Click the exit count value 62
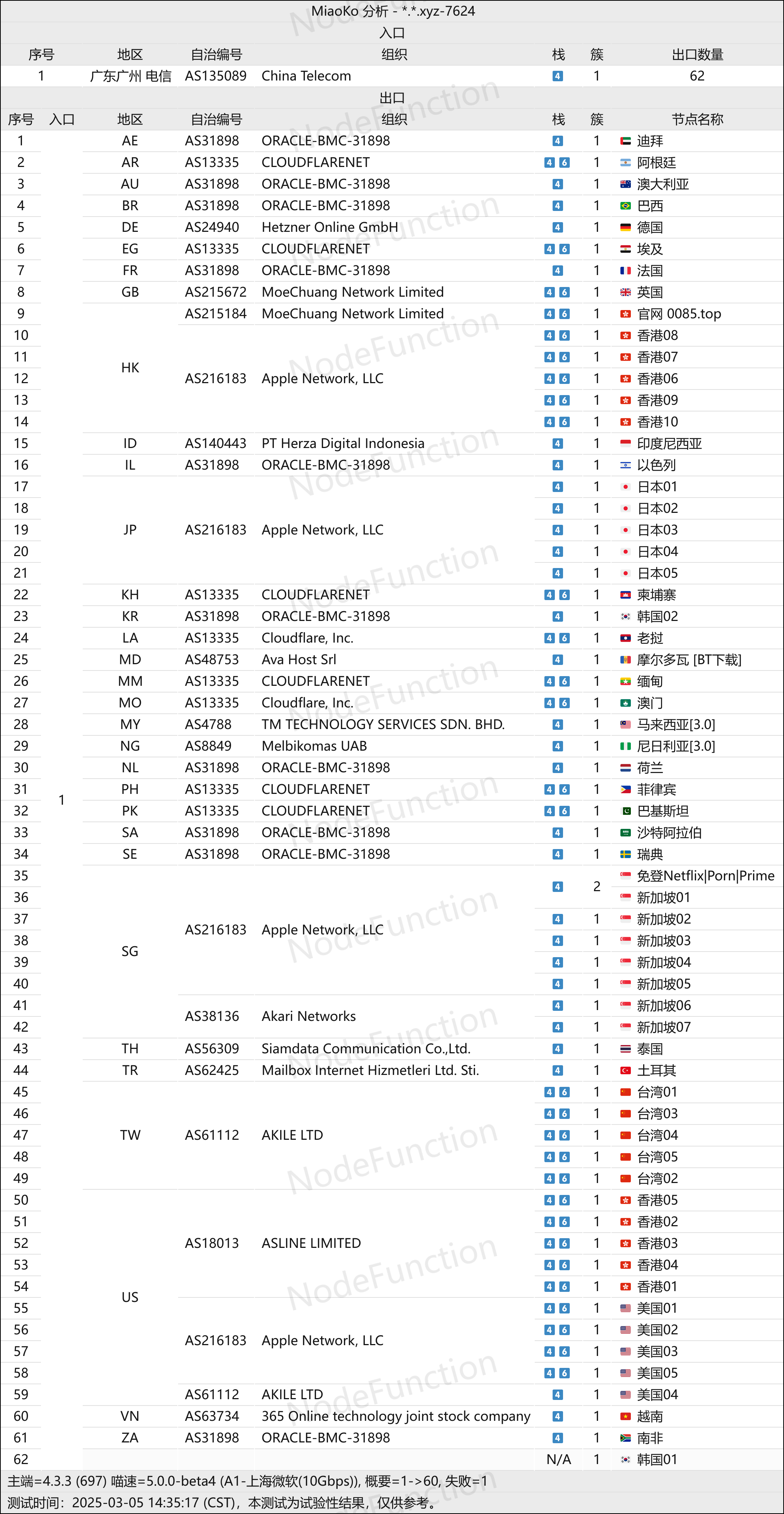Image resolution: width=784 pixels, height=1514 pixels. (x=697, y=76)
